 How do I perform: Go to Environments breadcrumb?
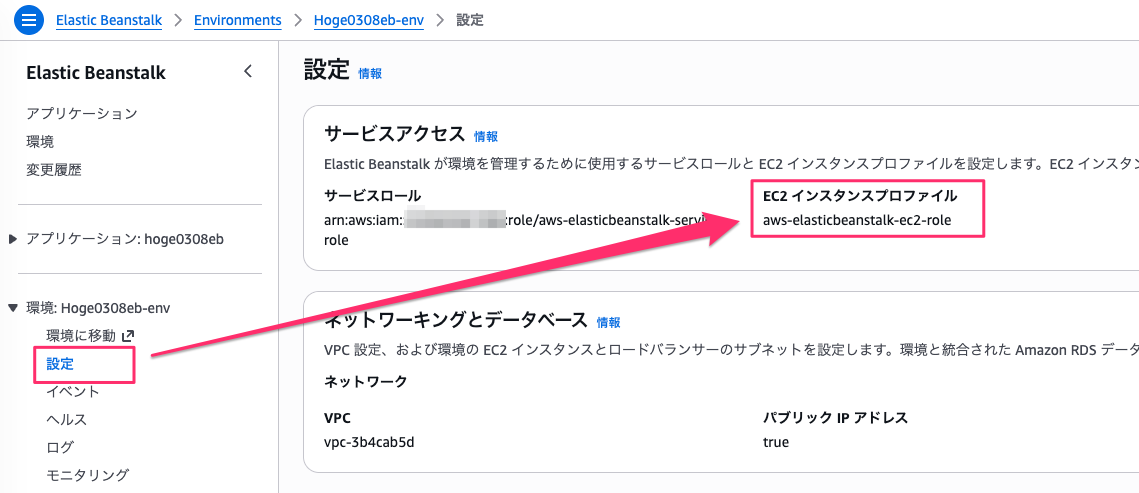(237, 20)
